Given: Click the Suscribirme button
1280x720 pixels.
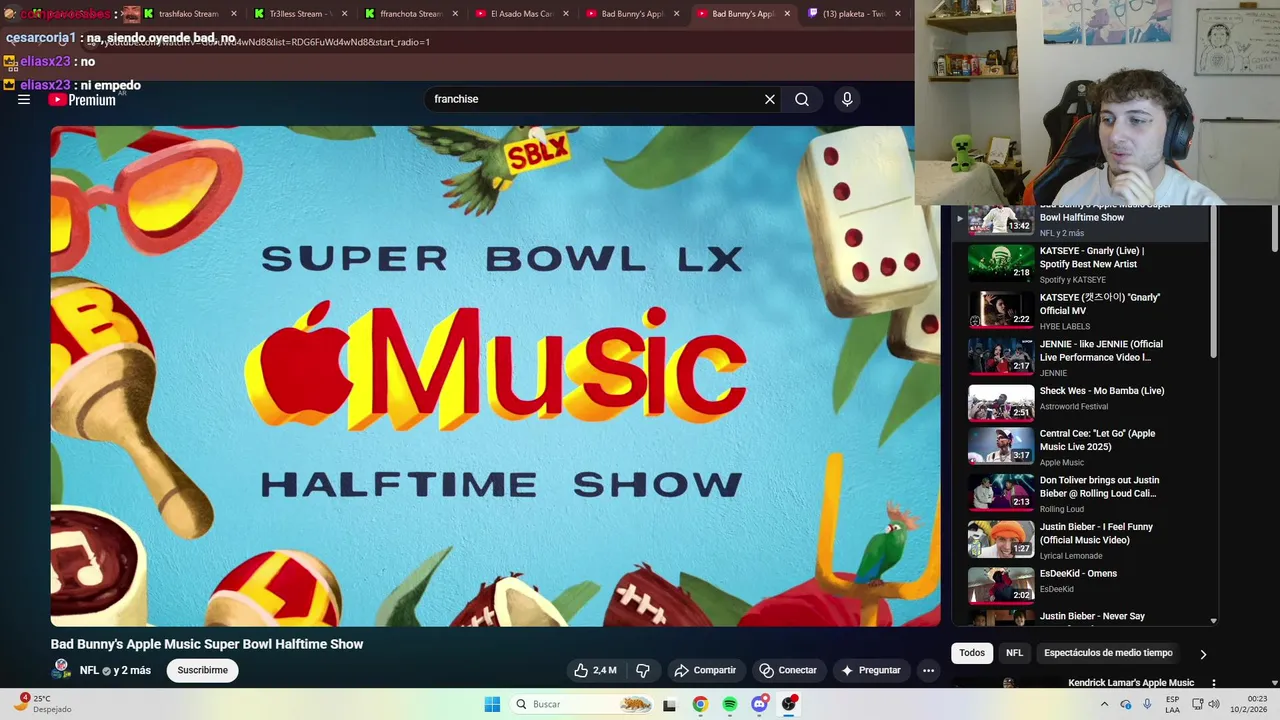Looking at the screenshot, I should 203,670.
